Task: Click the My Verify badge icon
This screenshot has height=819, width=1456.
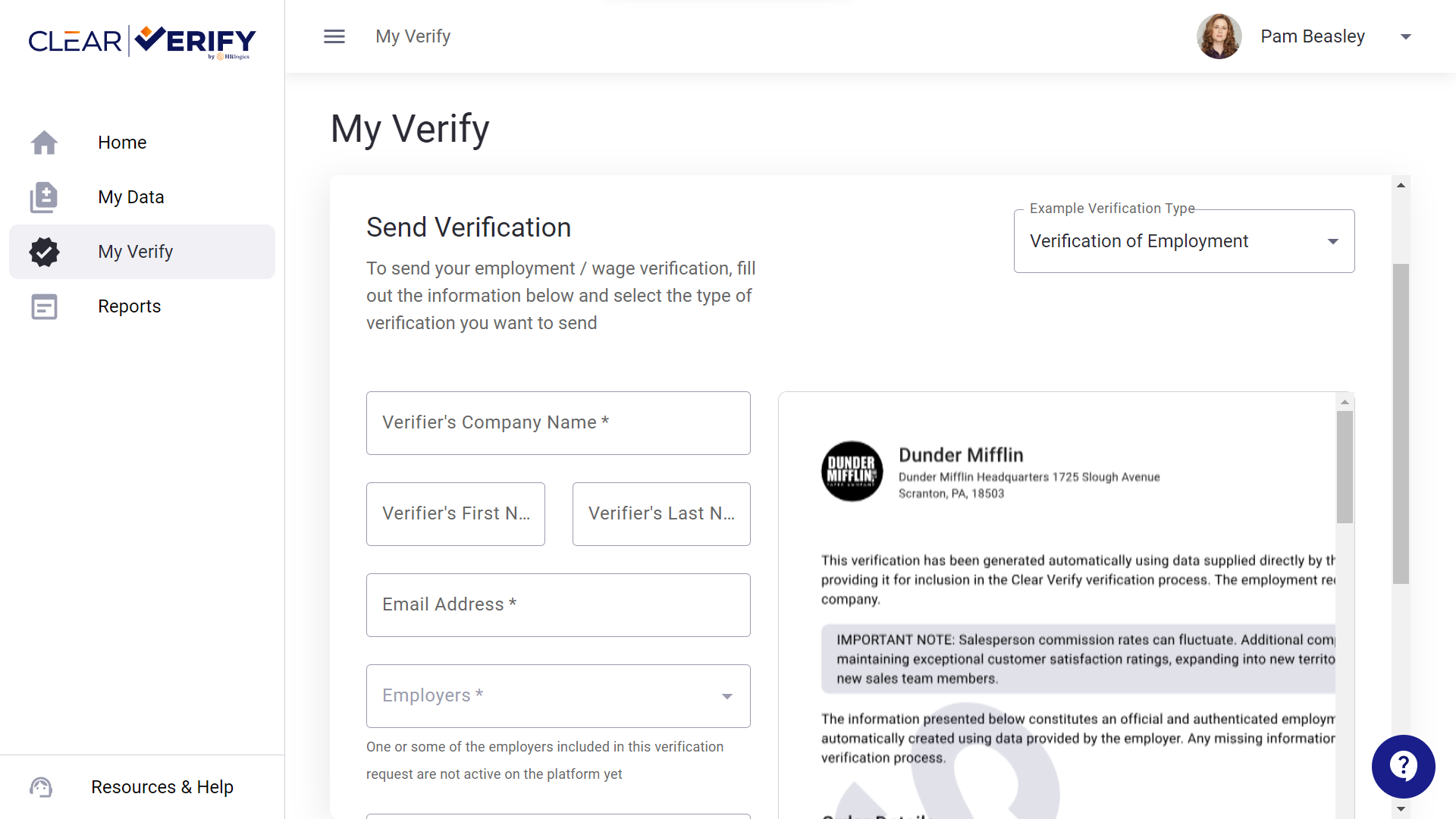Action: 45,252
